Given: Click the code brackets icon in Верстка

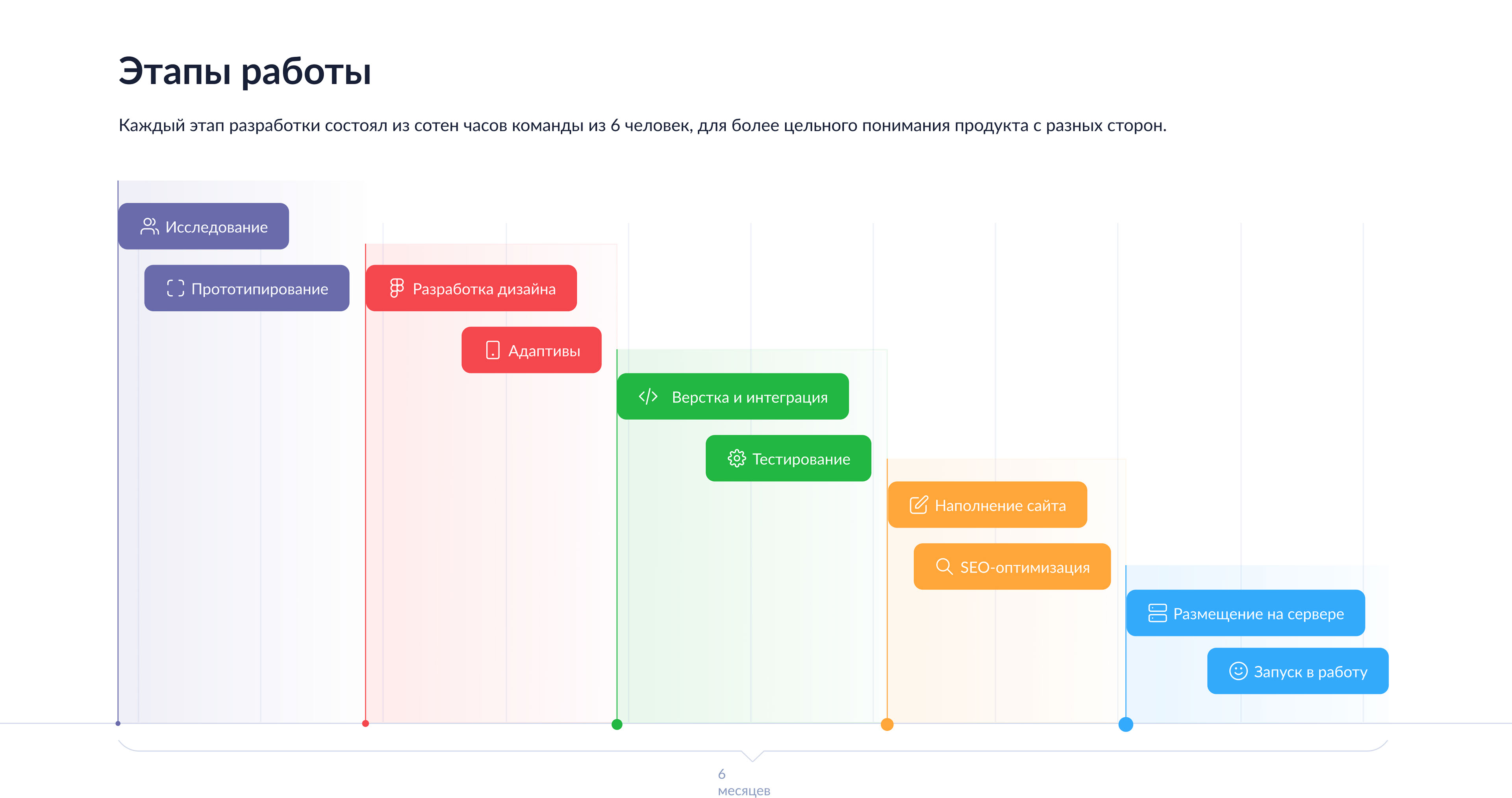Looking at the screenshot, I should [x=648, y=397].
